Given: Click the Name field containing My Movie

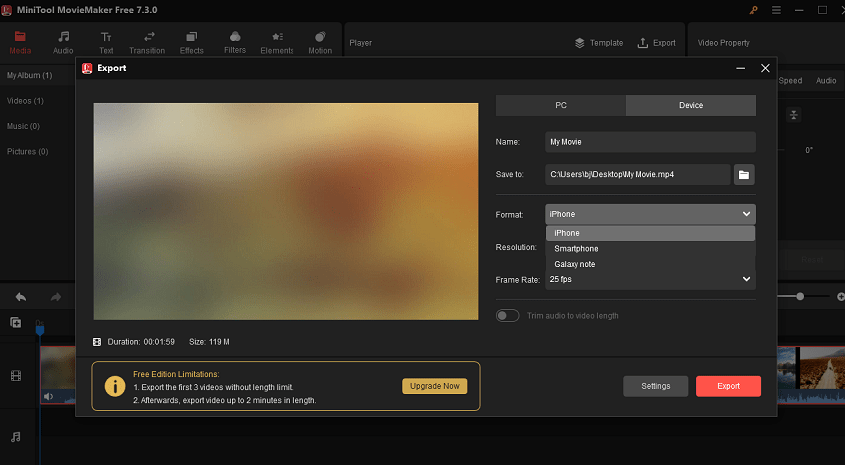Looking at the screenshot, I should (x=650, y=142).
